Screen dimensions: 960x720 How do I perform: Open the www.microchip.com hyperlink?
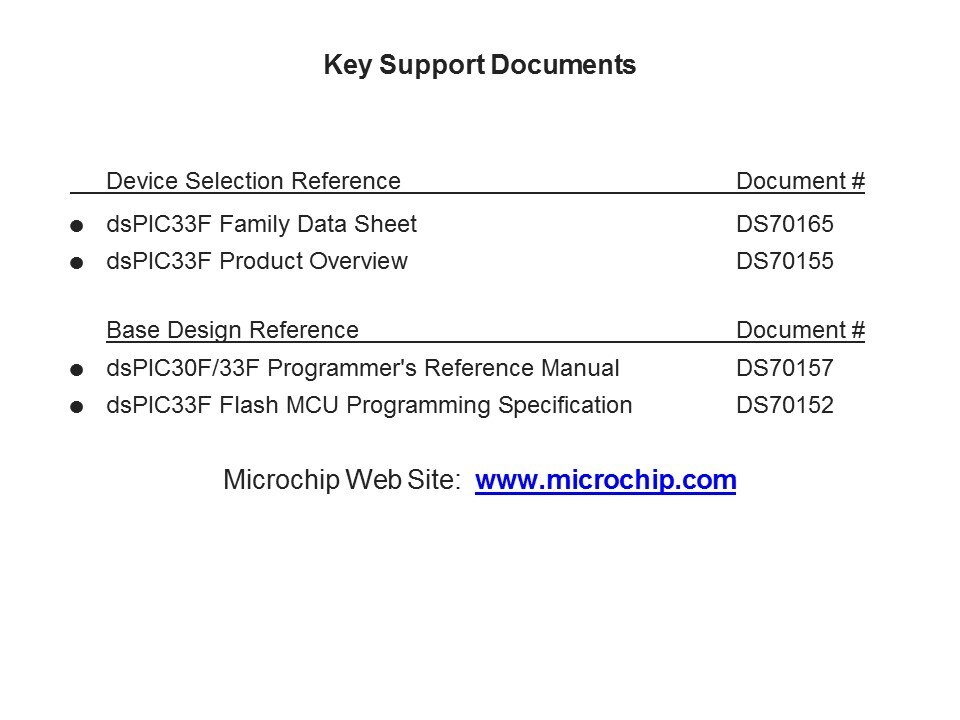(607, 480)
